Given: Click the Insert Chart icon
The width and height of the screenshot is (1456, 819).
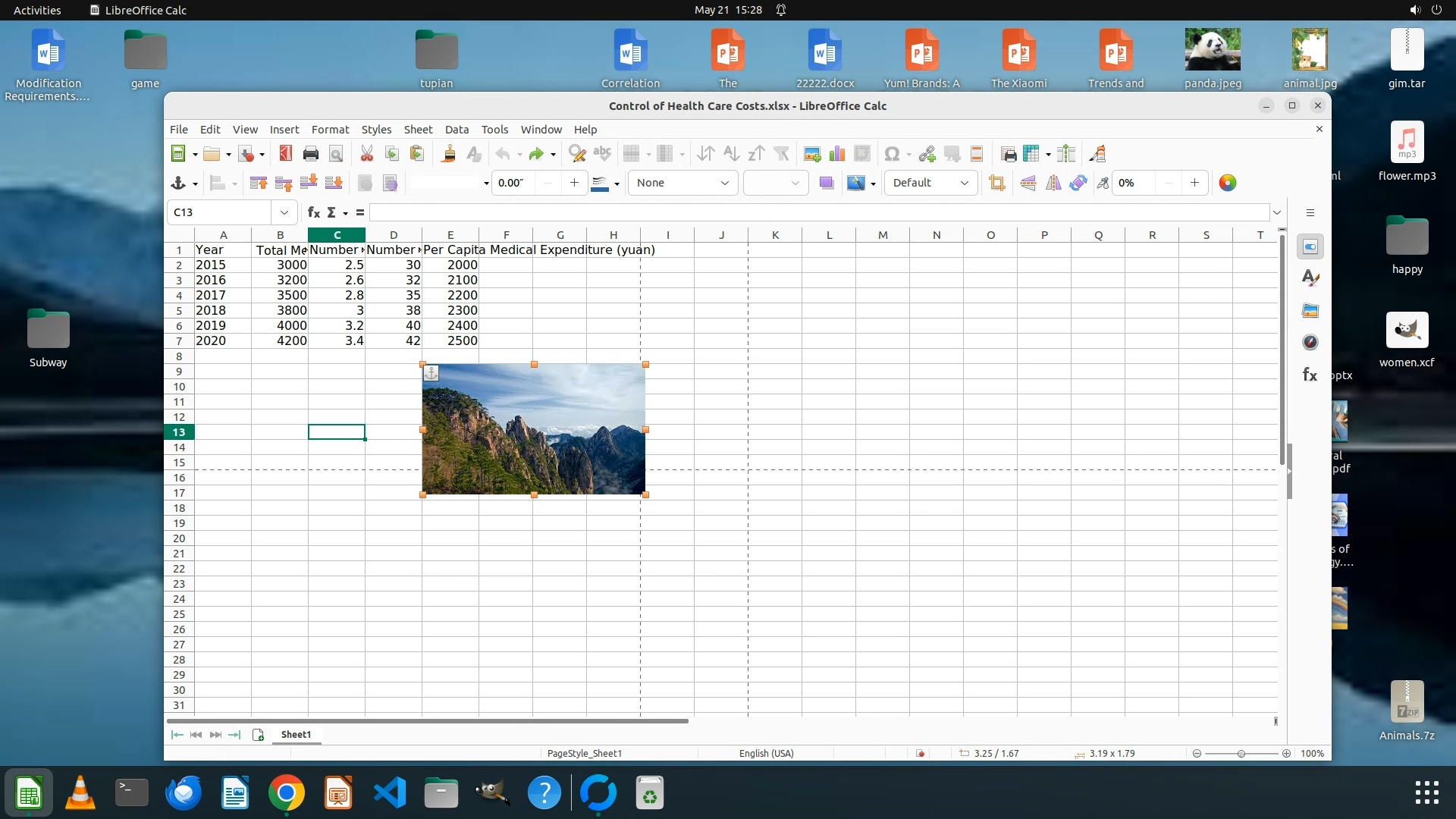Looking at the screenshot, I should pos(837,155).
